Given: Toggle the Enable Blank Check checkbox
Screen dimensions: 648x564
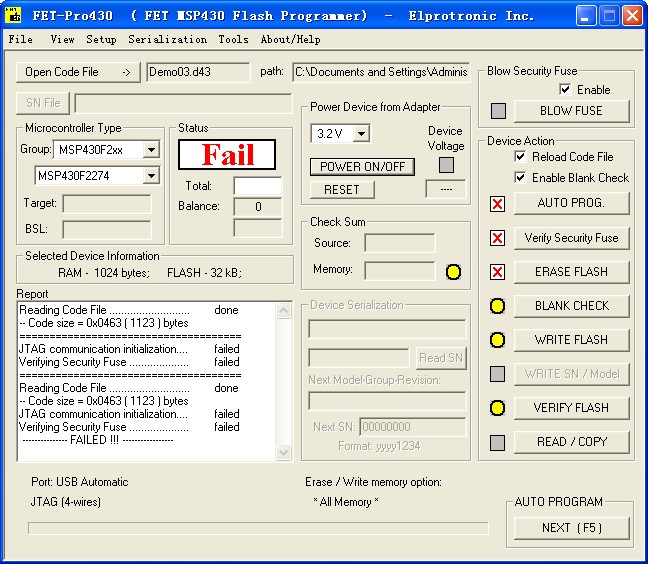Looking at the screenshot, I should pos(520,177).
